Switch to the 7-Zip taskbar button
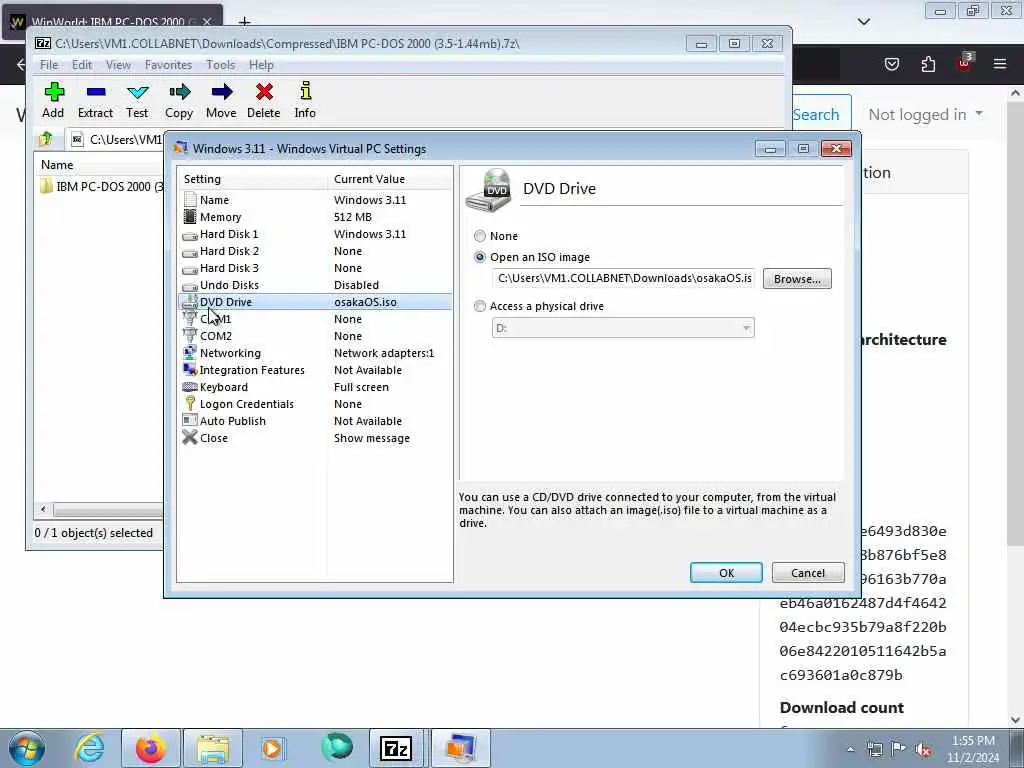Viewport: 1024px width, 768px height. tap(396, 748)
